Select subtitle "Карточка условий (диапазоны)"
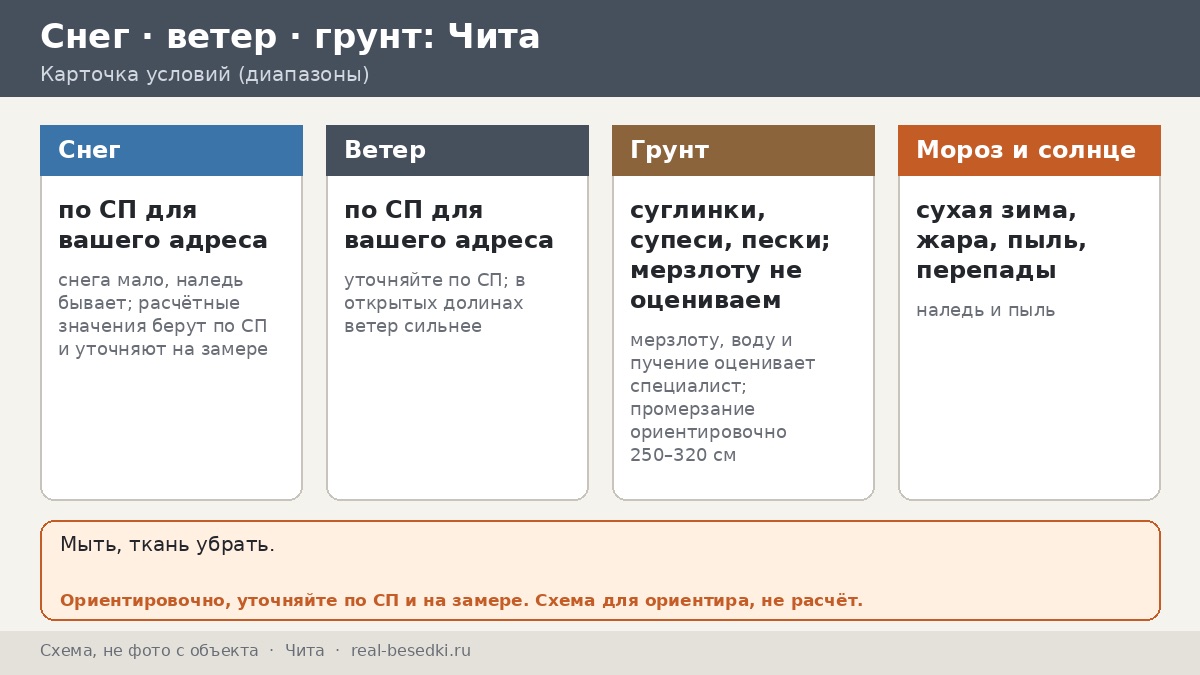 coord(205,75)
